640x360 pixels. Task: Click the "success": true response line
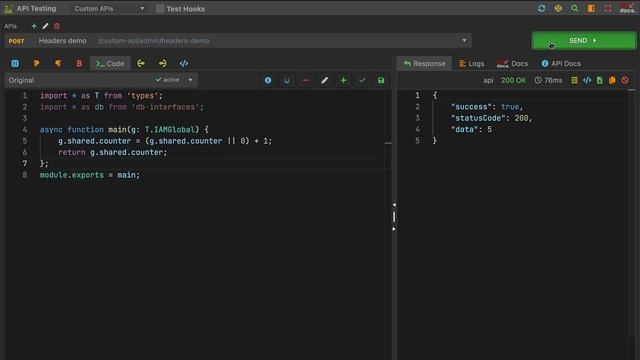pyautogui.click(x=487, y=107)
